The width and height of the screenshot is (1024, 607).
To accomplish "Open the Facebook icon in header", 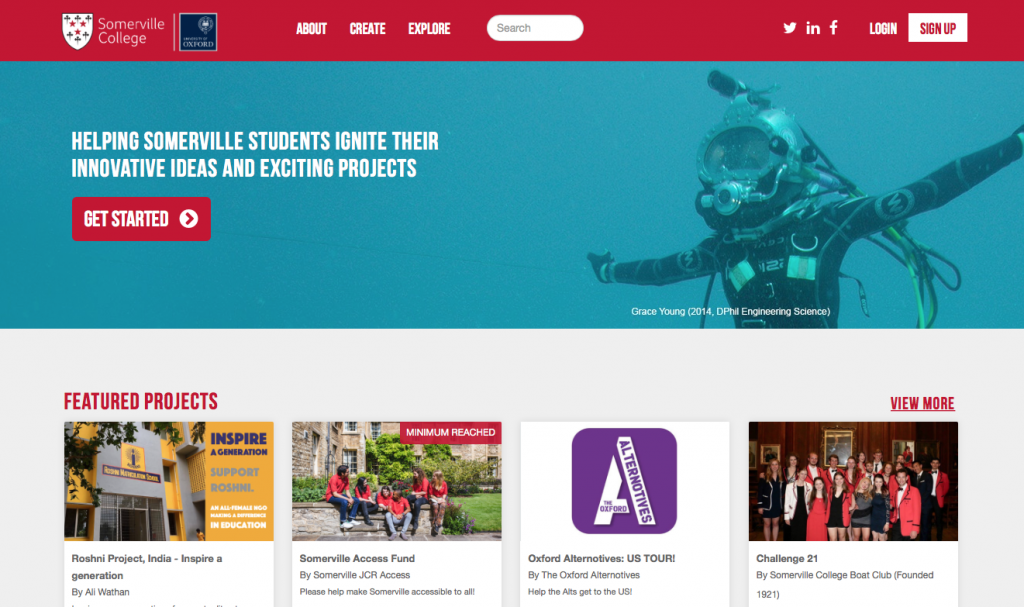I will click(833, 27).
